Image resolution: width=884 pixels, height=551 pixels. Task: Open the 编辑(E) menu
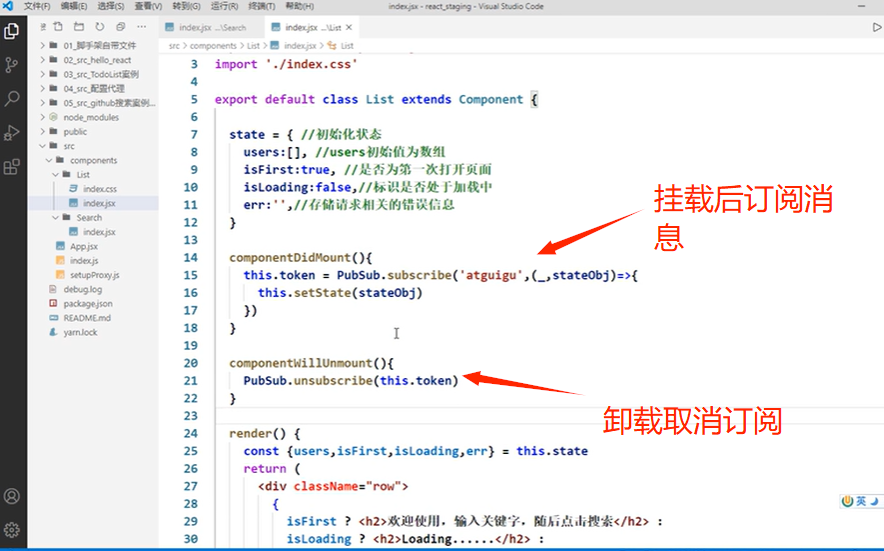(74, 6)
